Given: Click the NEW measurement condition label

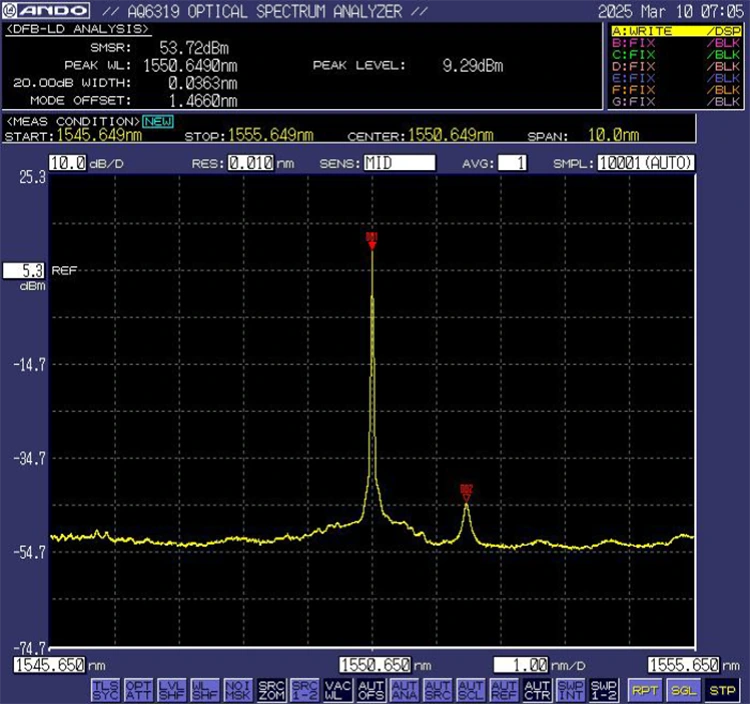Looking at the screenshot, I should (x=156, y=121).
